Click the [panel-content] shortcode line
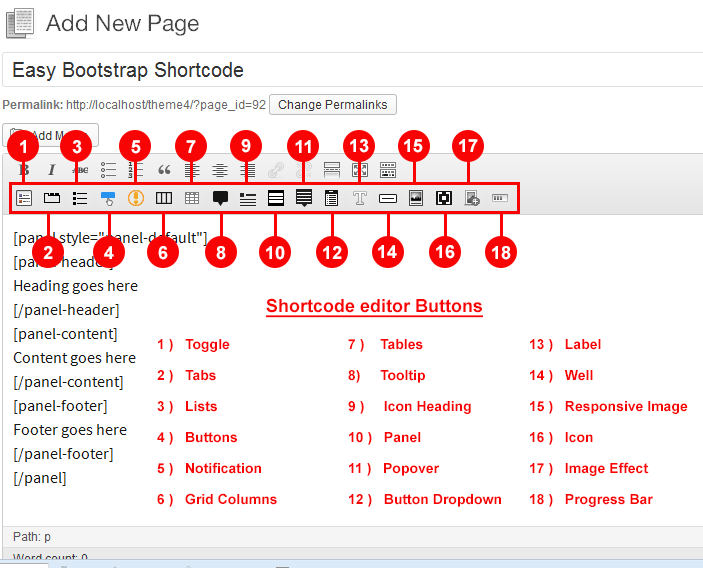The height and width of the screenshot is (568, 703). coord(65,334)
